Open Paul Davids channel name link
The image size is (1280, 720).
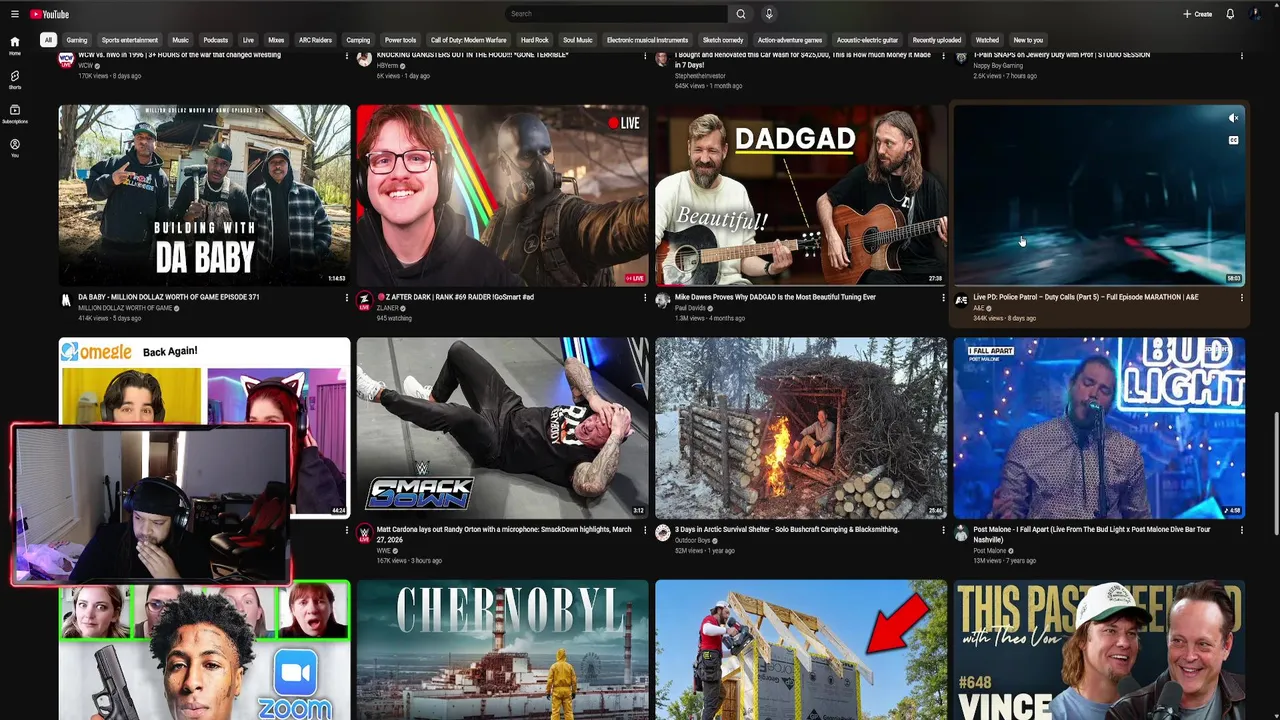click(691, 308)
